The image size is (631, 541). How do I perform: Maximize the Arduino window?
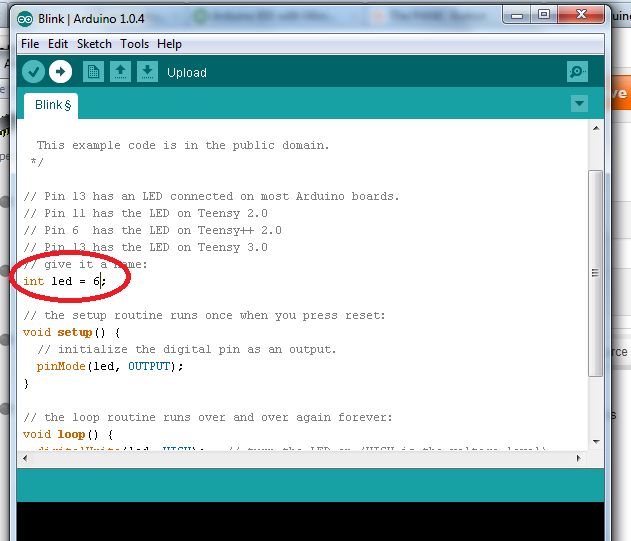(x=544, y=15)
